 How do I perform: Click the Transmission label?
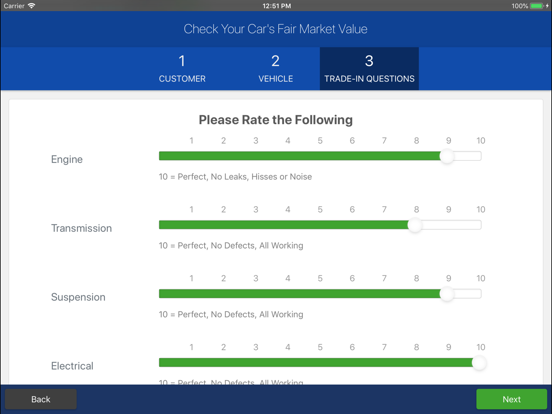tap(82, 228)
